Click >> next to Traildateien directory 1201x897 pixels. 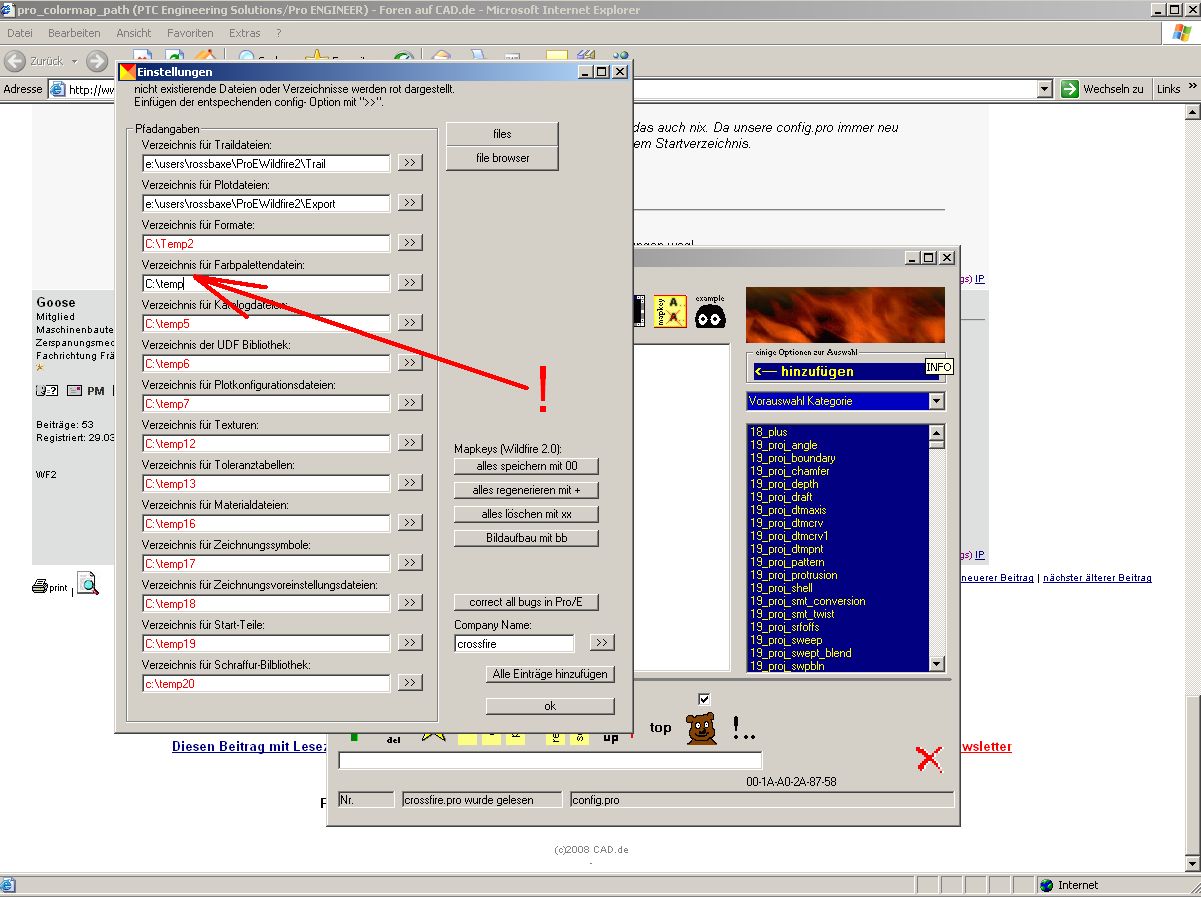[410, 162]
